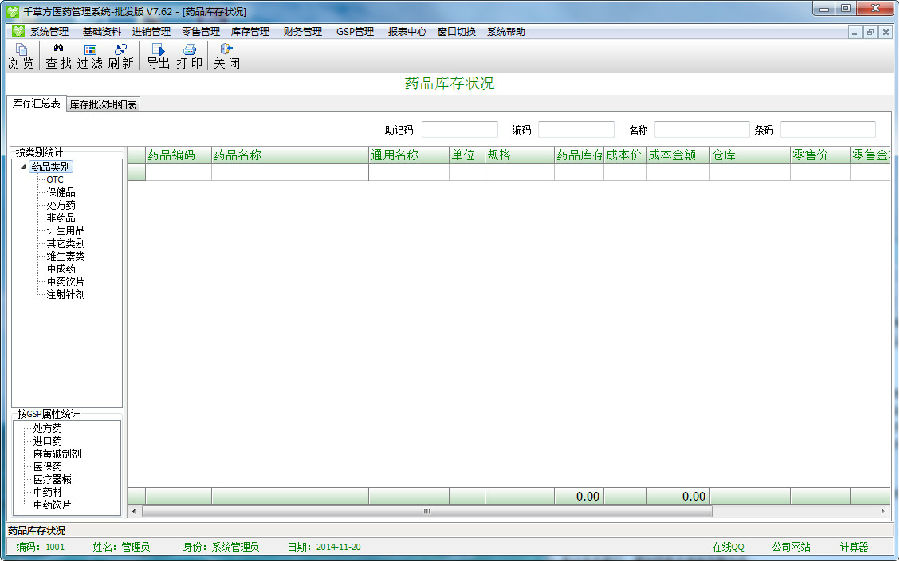Screen dimensions: 899x561
Task: Switch to the first summary tab
Action: [37, 104]
